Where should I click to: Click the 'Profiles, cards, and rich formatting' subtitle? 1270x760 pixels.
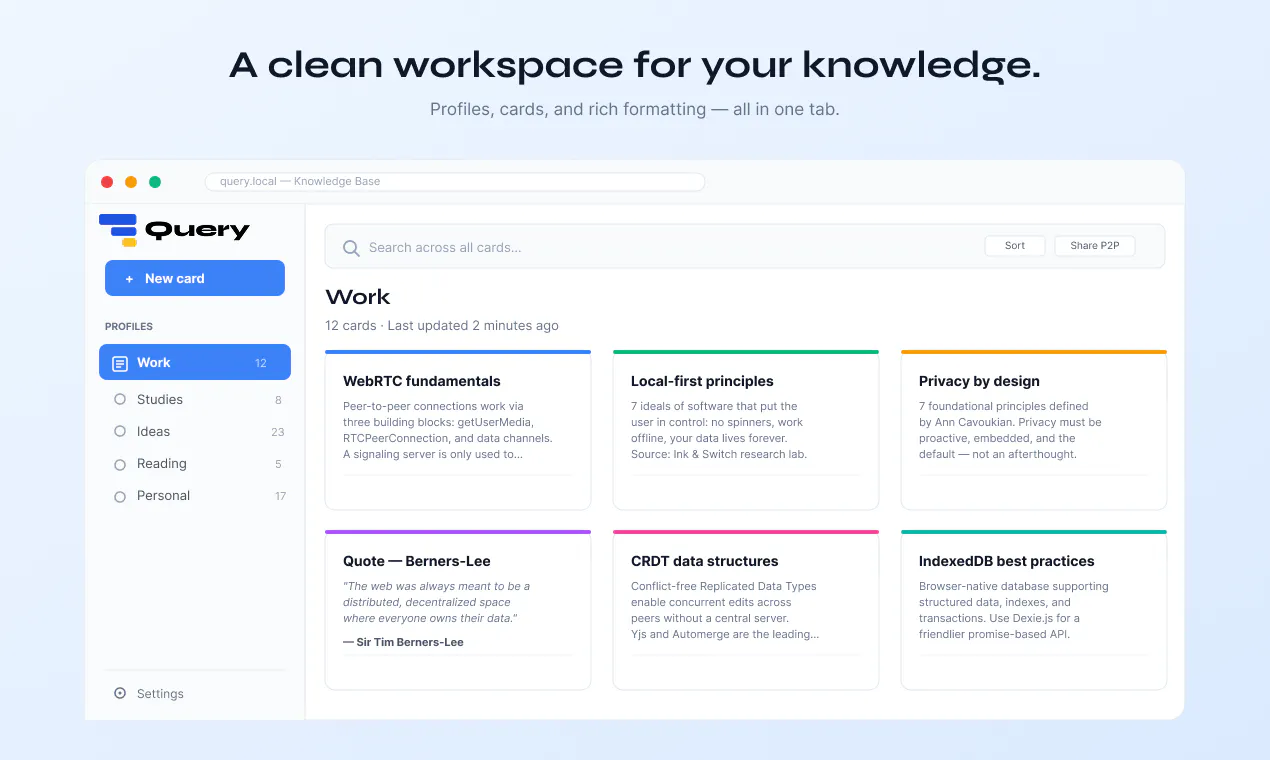568,109
